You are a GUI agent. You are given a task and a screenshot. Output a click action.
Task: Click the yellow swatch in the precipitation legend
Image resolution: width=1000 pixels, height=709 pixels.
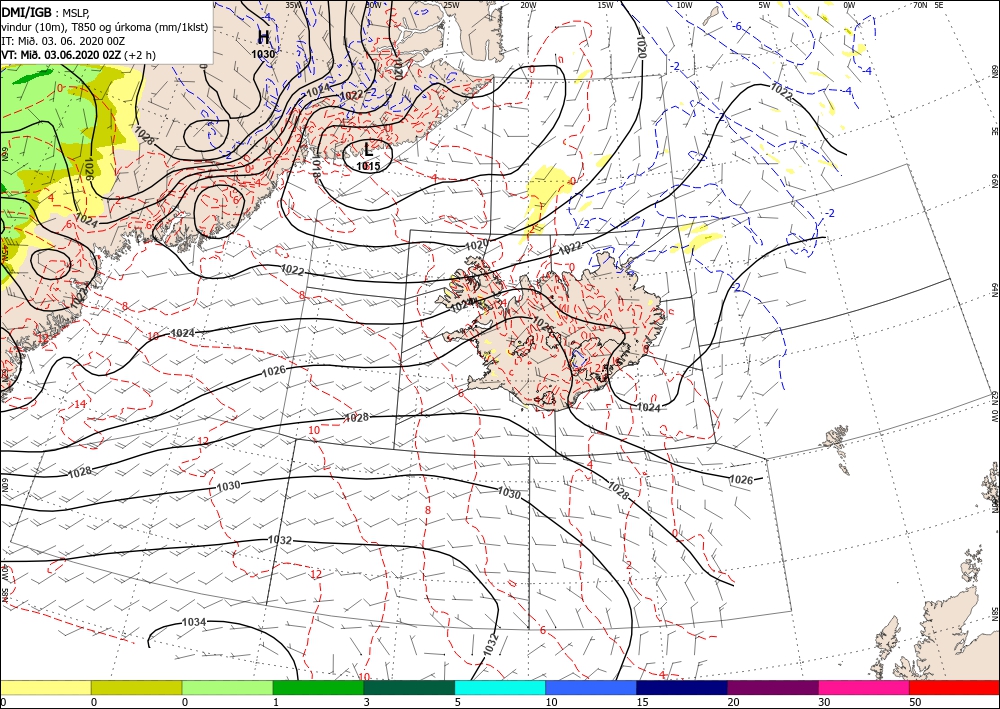coord(45,687)
